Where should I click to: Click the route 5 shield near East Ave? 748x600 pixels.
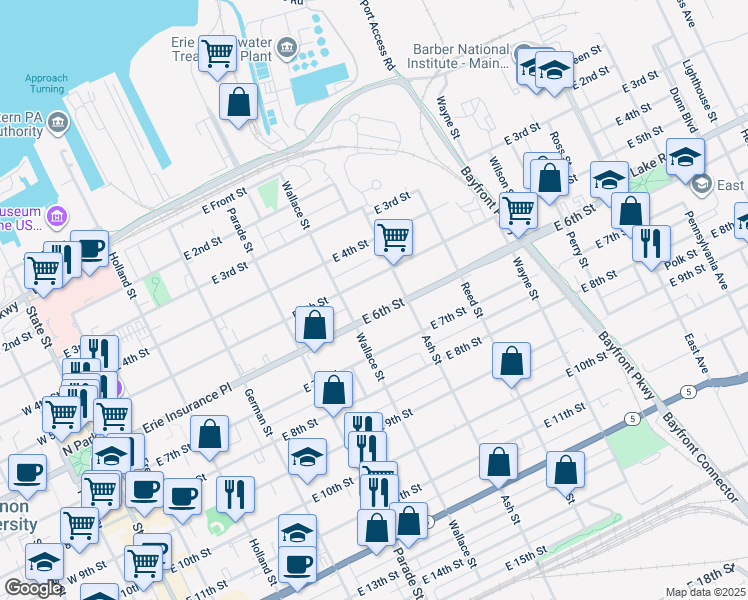[x=688, y=392]
